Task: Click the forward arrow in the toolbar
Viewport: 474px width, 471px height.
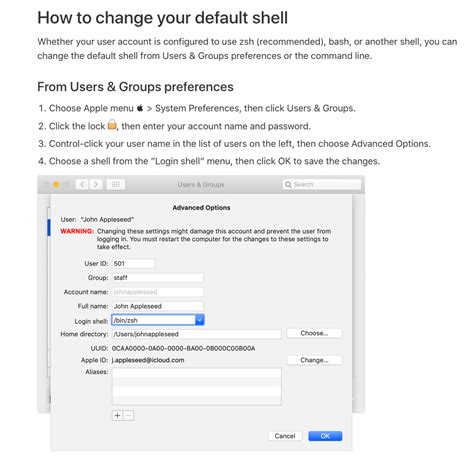Action: [x=96, y=184]
